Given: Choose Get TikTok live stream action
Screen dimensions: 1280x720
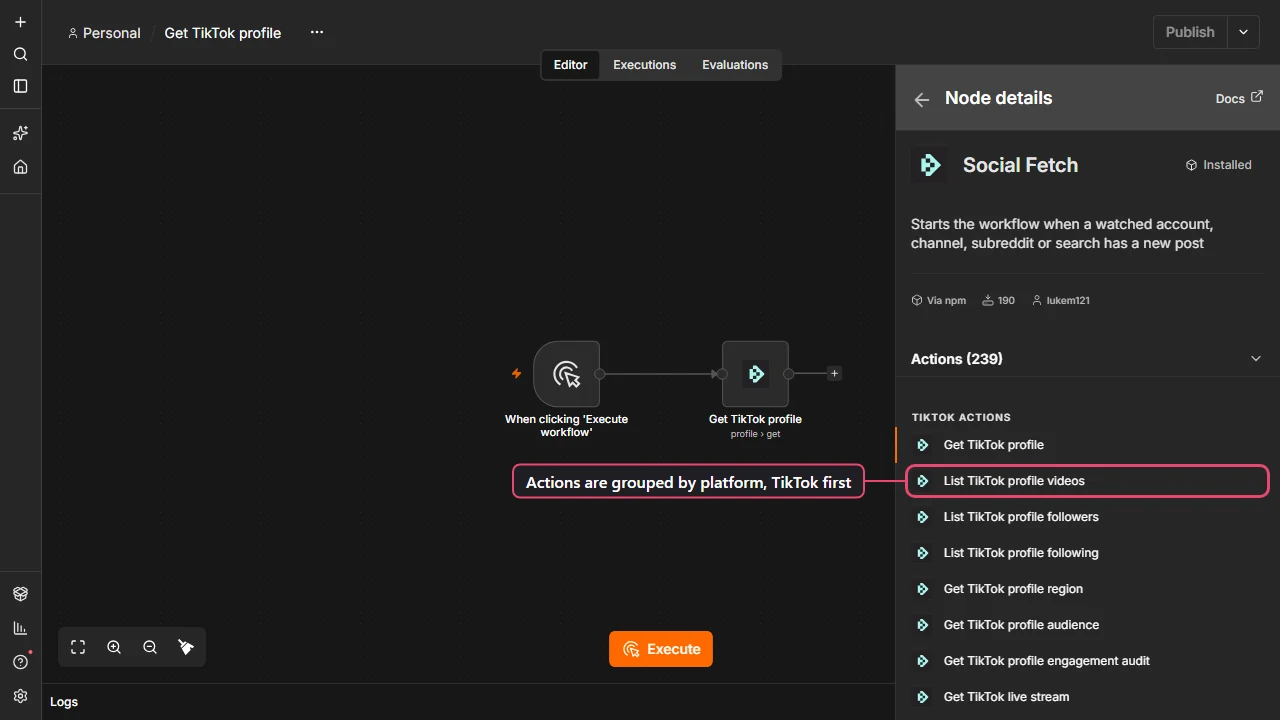Looking at the screenshot, I should point(1087,697).
